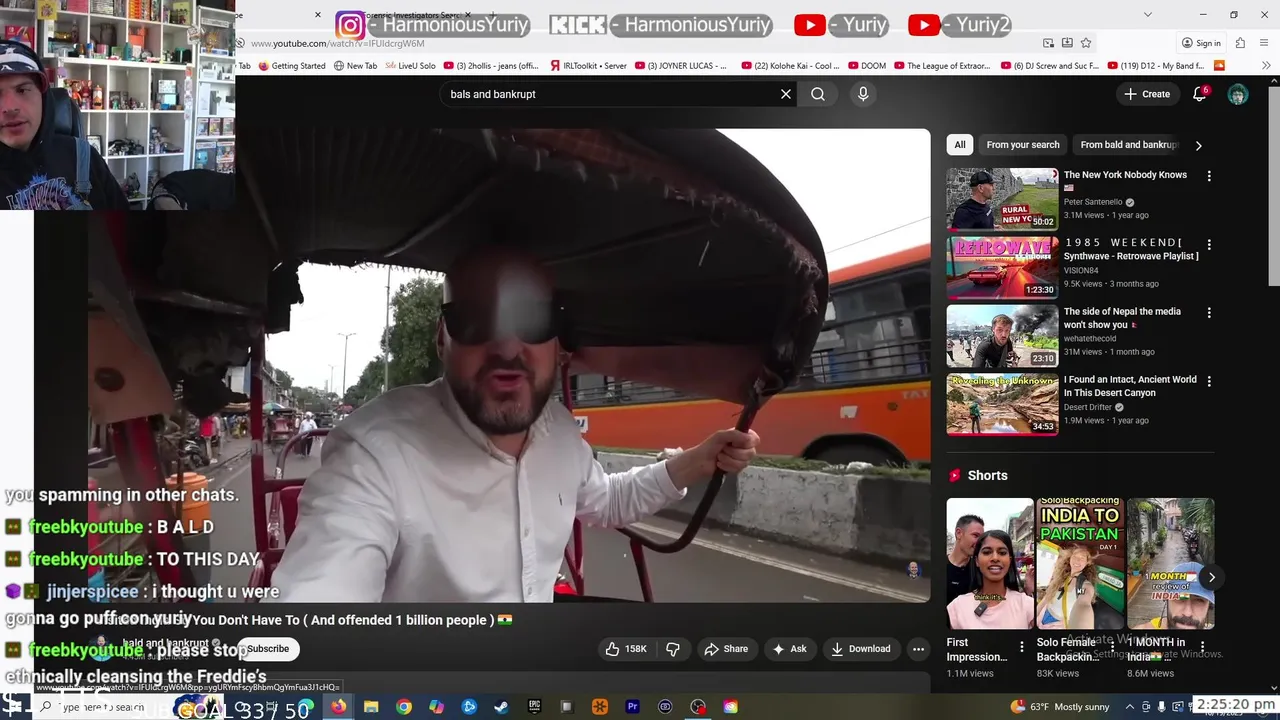The image size is (1280, 720).
Task: Click the Ask button
Action: coord(789,649)
